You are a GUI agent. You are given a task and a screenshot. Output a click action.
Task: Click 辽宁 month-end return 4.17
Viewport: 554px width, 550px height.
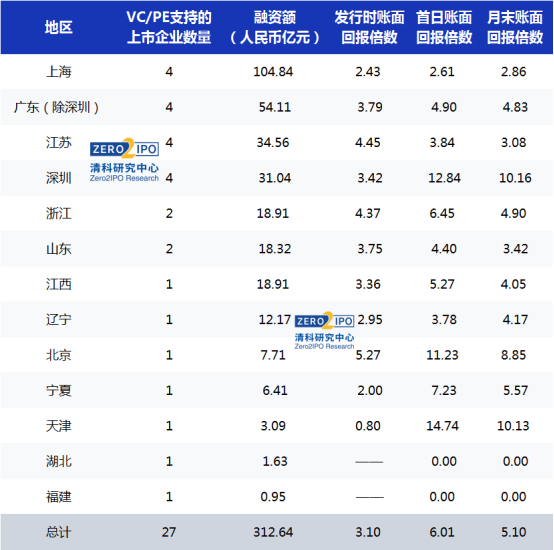tap(515, 319)
